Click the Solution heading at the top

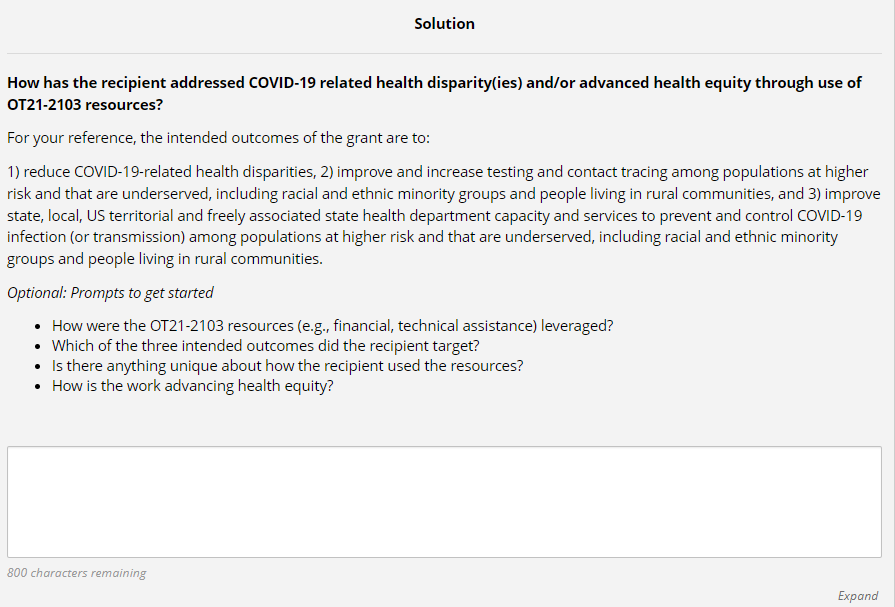444,24
